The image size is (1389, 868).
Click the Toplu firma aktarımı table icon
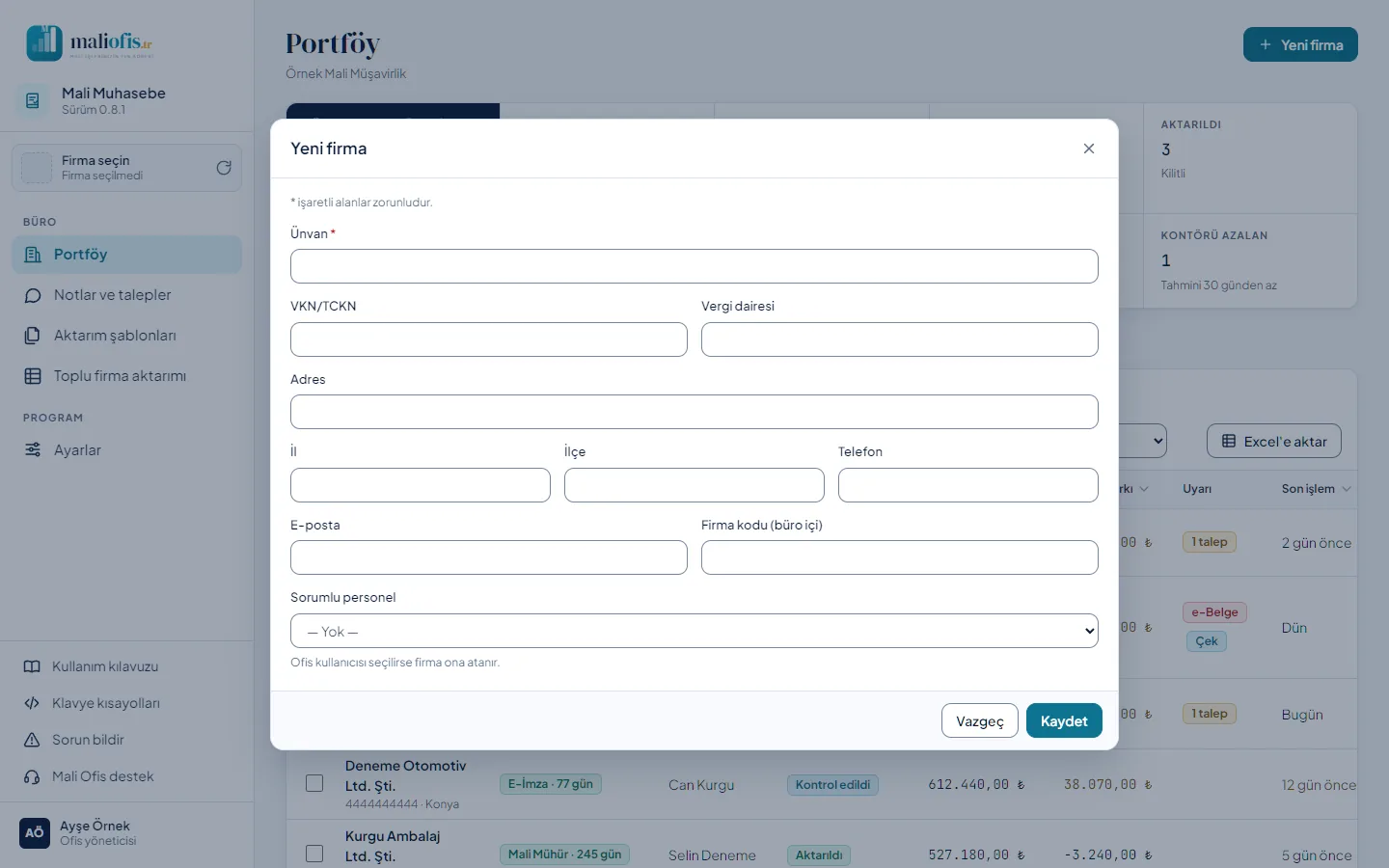tap(33, 376)
